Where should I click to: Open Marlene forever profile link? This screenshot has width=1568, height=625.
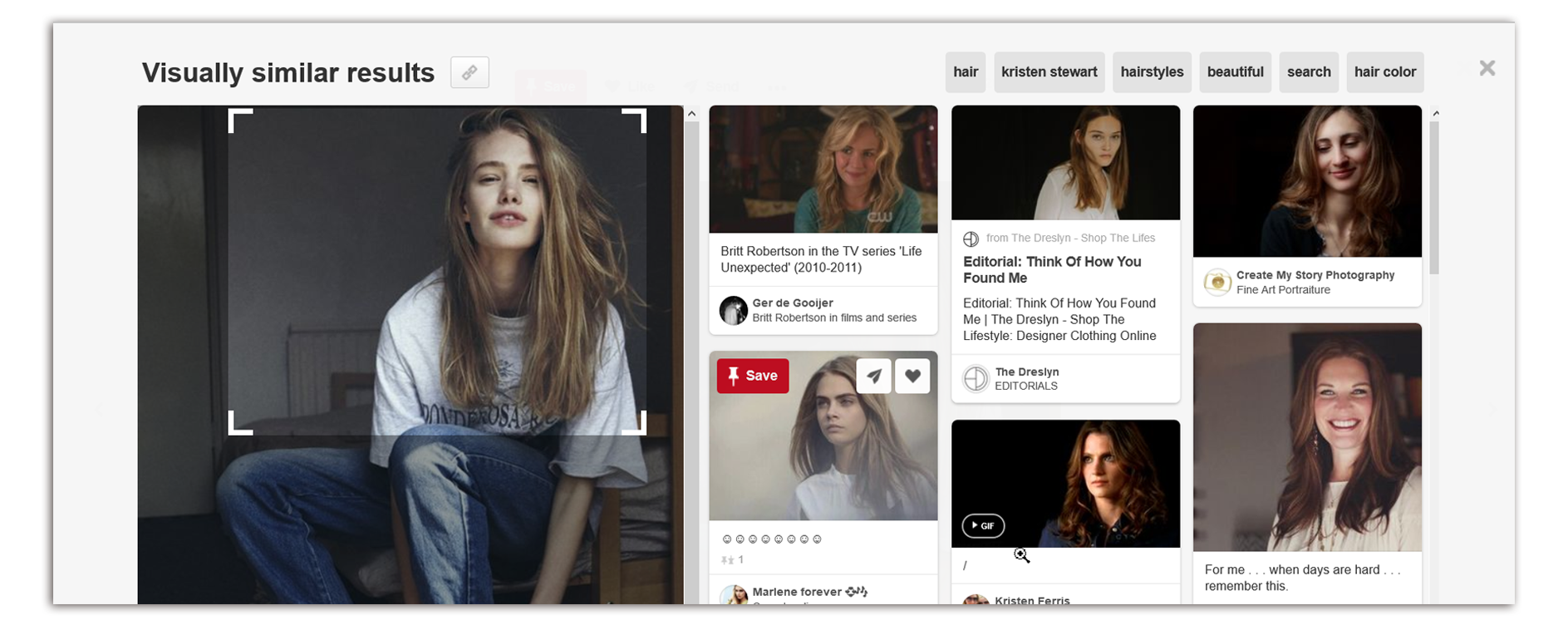tap(810, 592)
